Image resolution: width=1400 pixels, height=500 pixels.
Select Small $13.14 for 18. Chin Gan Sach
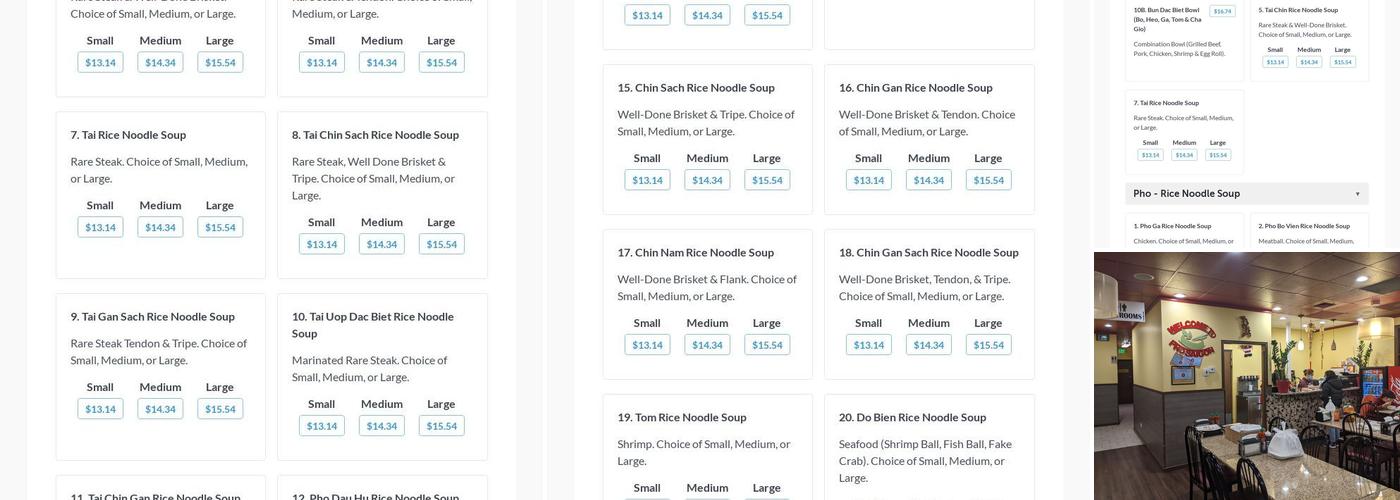coord(868,345)
